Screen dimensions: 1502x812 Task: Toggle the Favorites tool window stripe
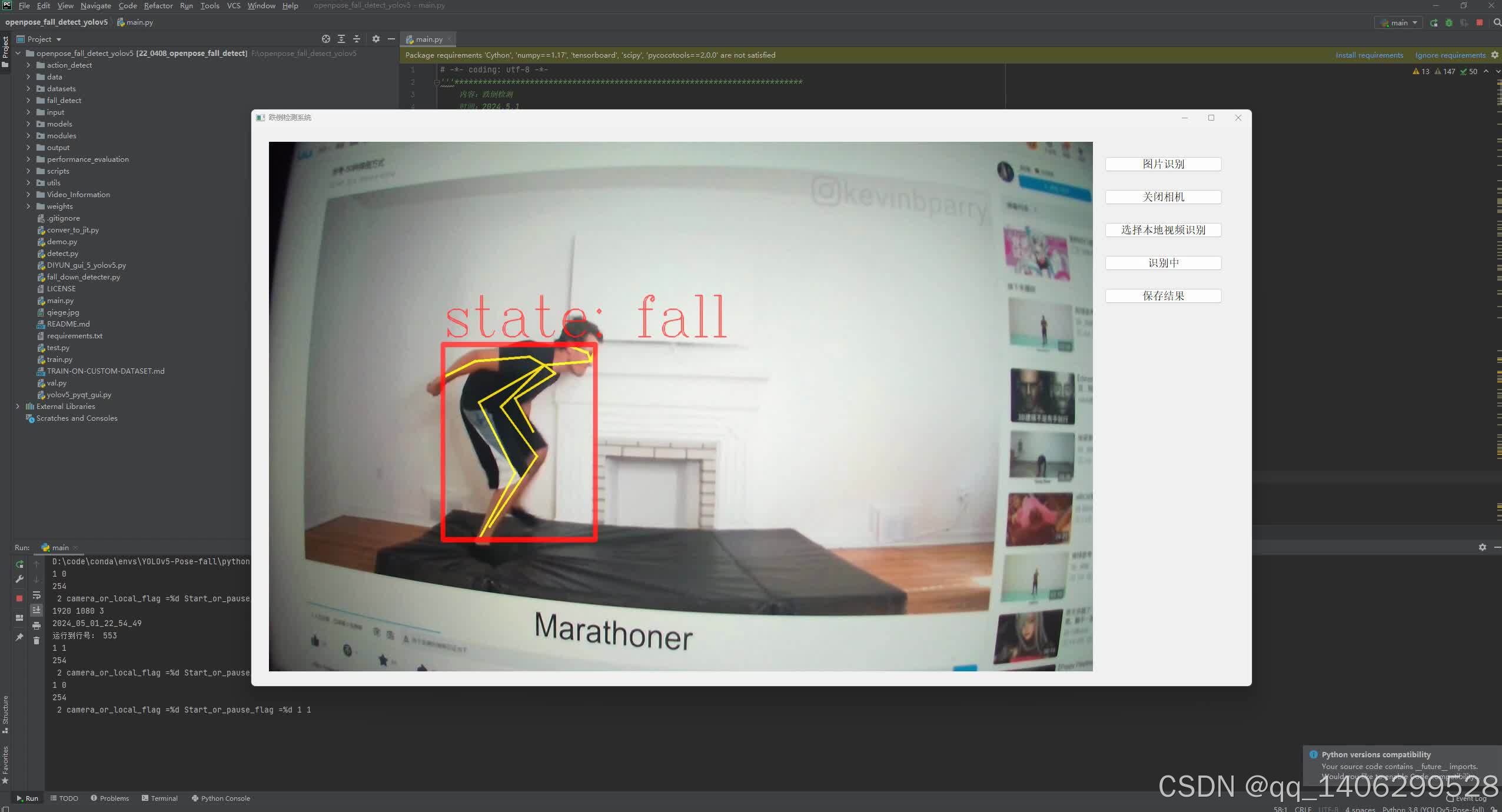[5, 765]
